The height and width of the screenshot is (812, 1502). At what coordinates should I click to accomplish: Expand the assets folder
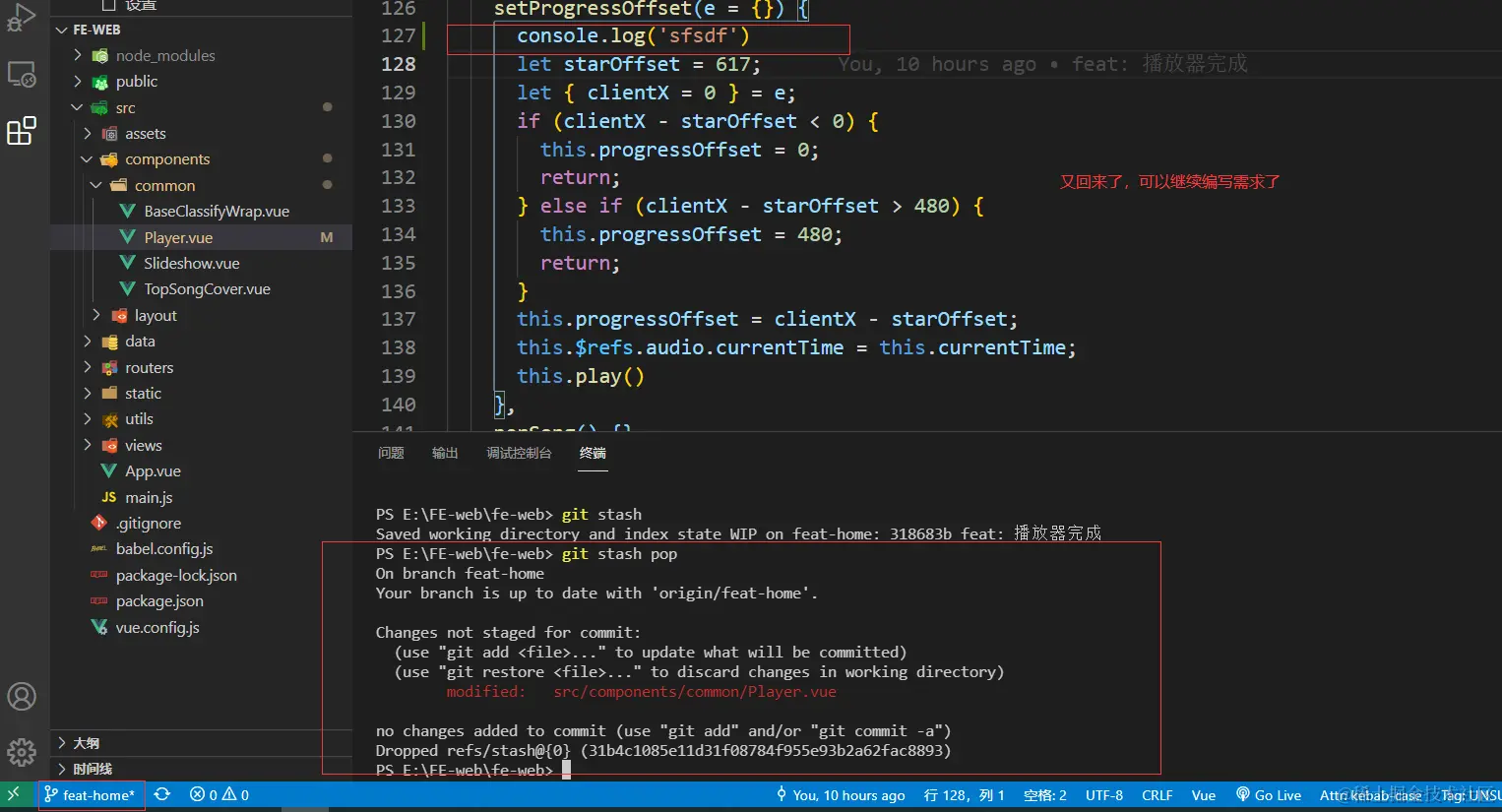(88, 133)
